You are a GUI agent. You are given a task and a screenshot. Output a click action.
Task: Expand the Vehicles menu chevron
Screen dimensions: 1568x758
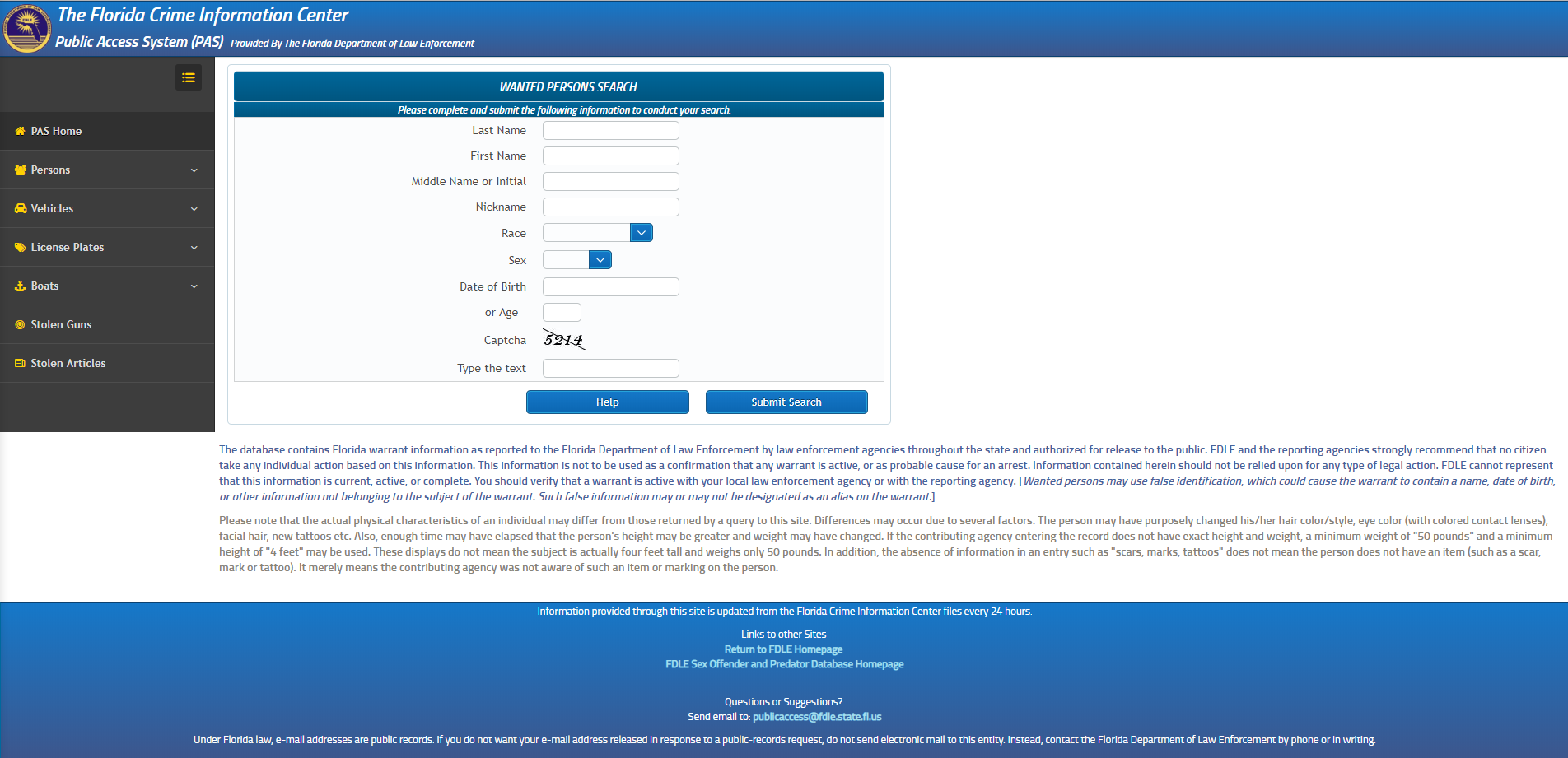coord(194,209)
